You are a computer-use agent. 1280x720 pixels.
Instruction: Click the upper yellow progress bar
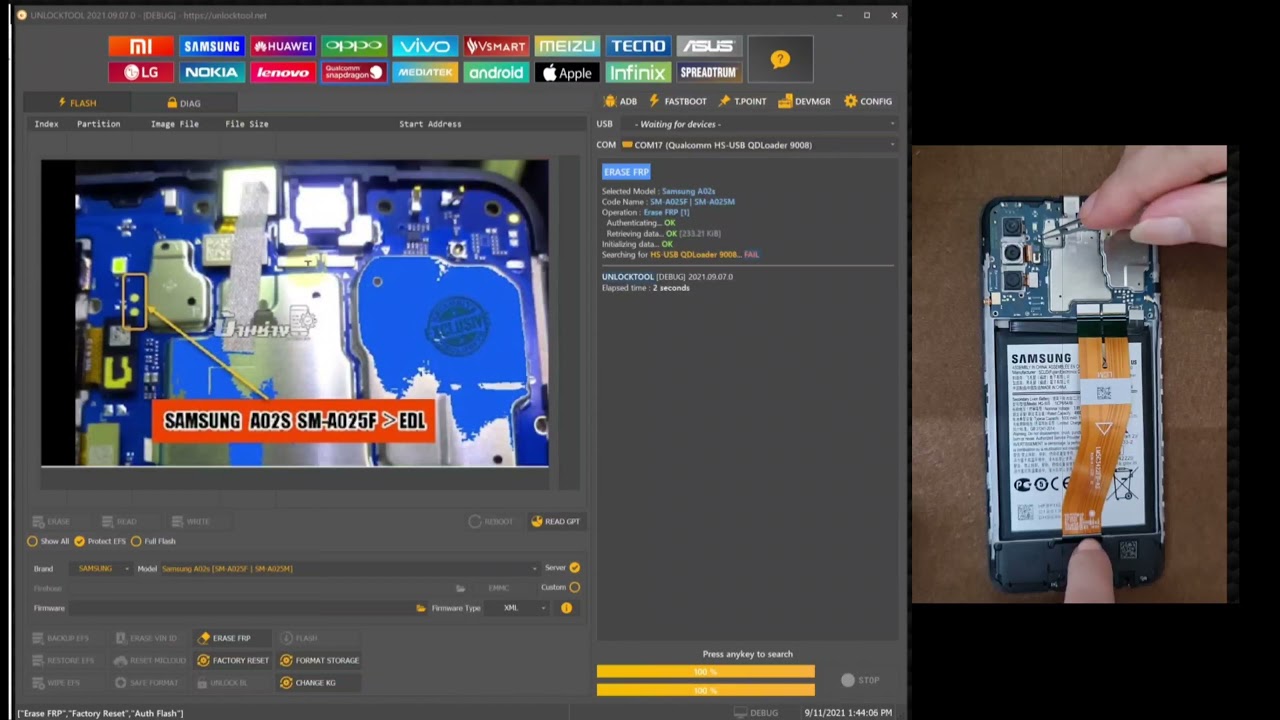point(705,672)
